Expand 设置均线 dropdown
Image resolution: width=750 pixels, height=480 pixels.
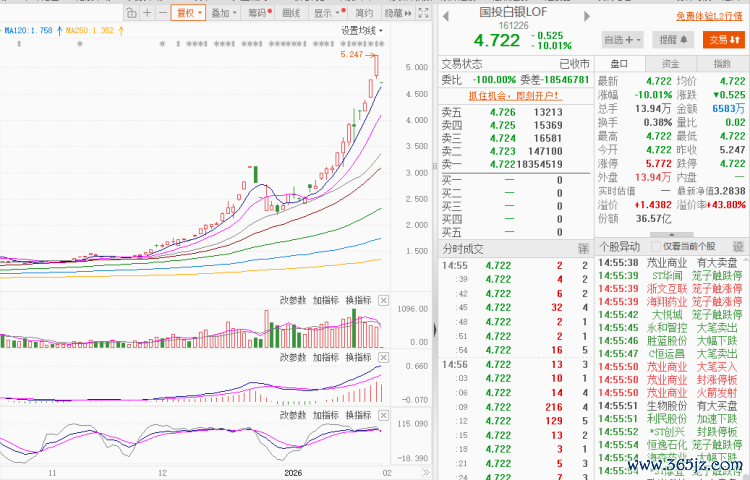pyautogui.click(x=362, y=31)
